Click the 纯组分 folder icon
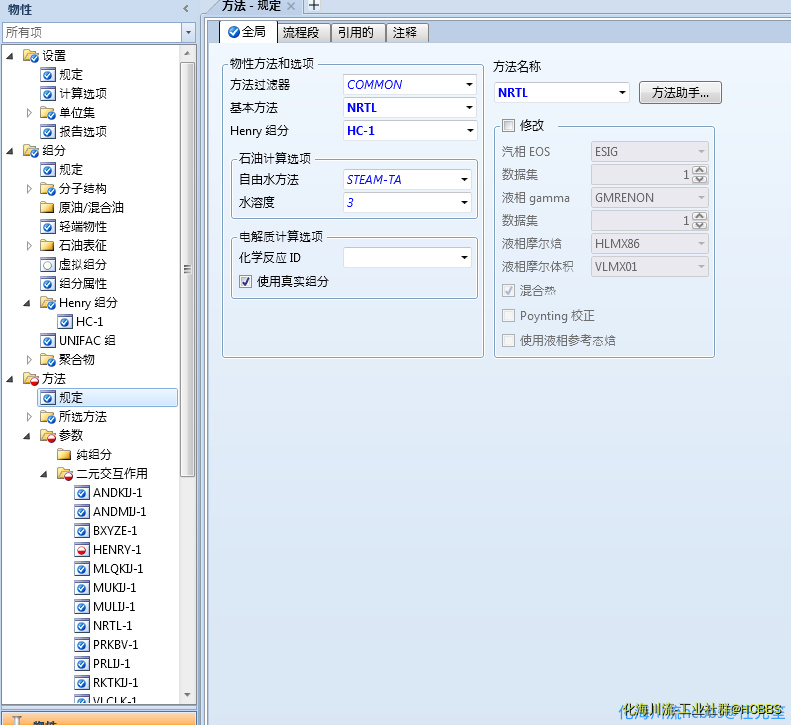The height and width of the screenshot is (725, 791). [64, 455]
